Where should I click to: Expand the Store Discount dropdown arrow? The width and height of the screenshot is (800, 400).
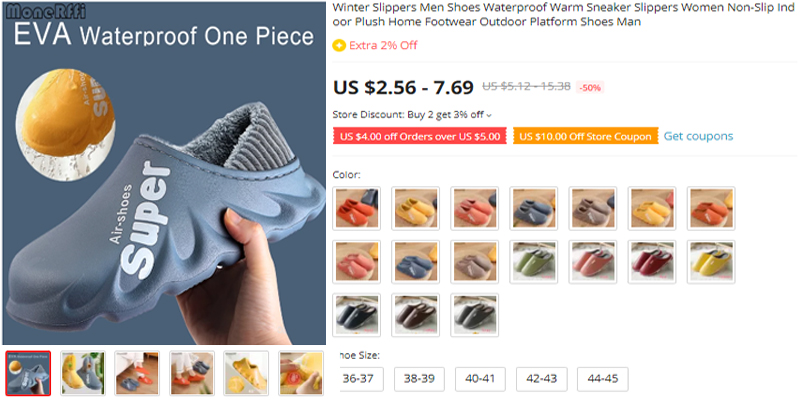pos(489,115)
